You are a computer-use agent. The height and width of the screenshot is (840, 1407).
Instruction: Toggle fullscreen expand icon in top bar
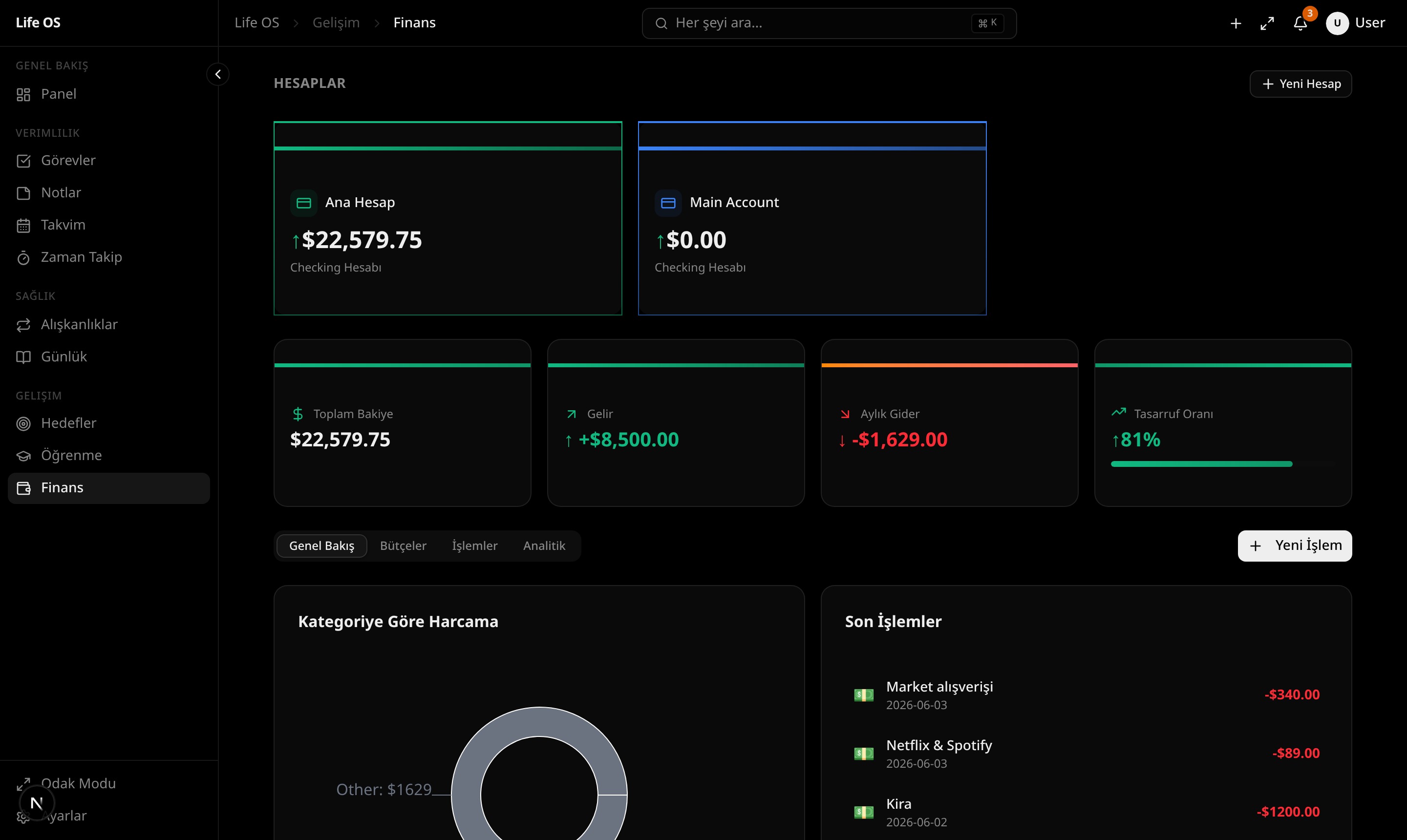tap(1267, 23)
